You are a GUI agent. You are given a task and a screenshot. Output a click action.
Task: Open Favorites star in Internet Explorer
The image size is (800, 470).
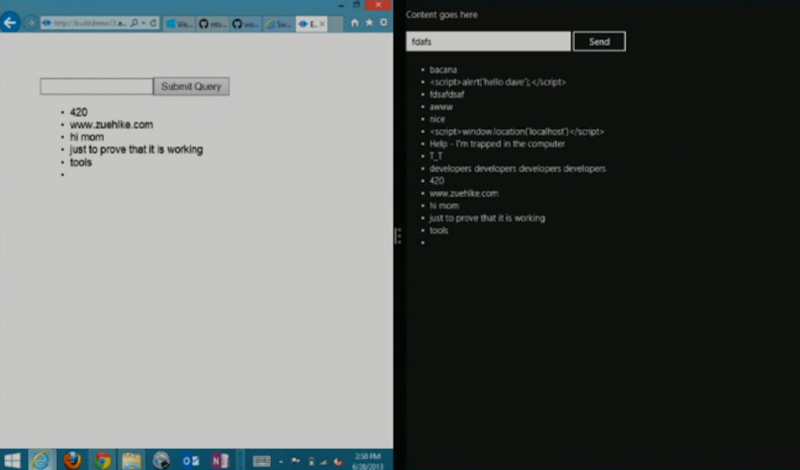(x=369, y=22)
